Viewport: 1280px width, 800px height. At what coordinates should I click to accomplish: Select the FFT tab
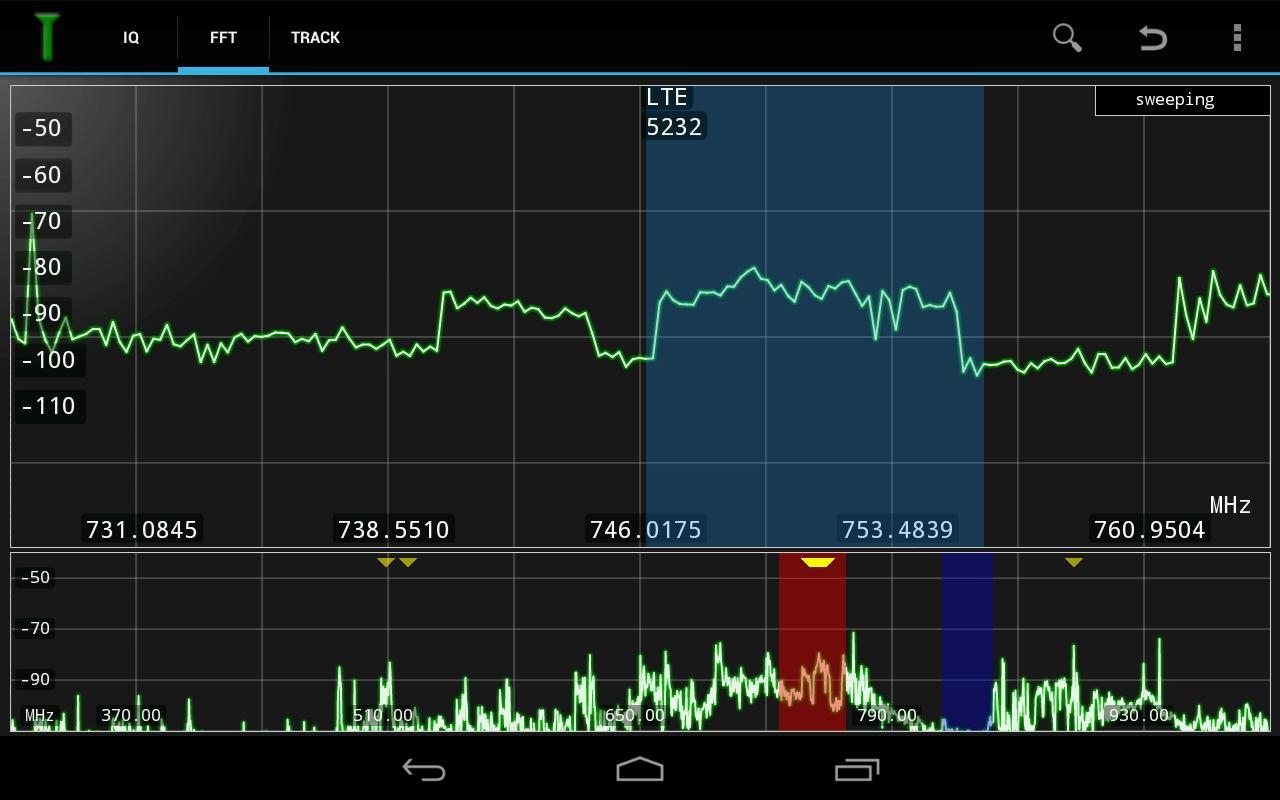223,38
